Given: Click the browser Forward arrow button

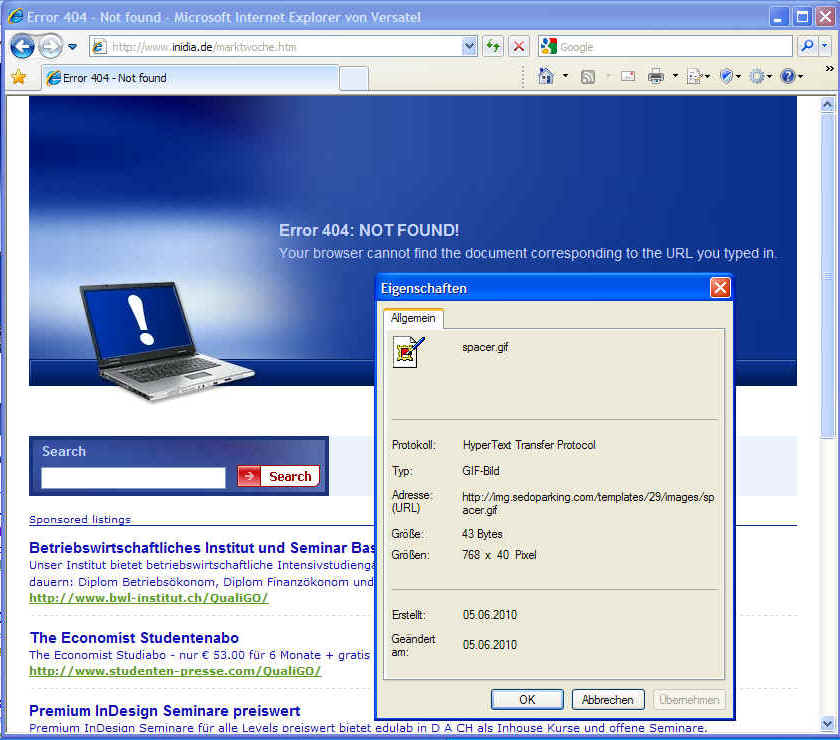Looking at the screenshot, I should point(50,47).
